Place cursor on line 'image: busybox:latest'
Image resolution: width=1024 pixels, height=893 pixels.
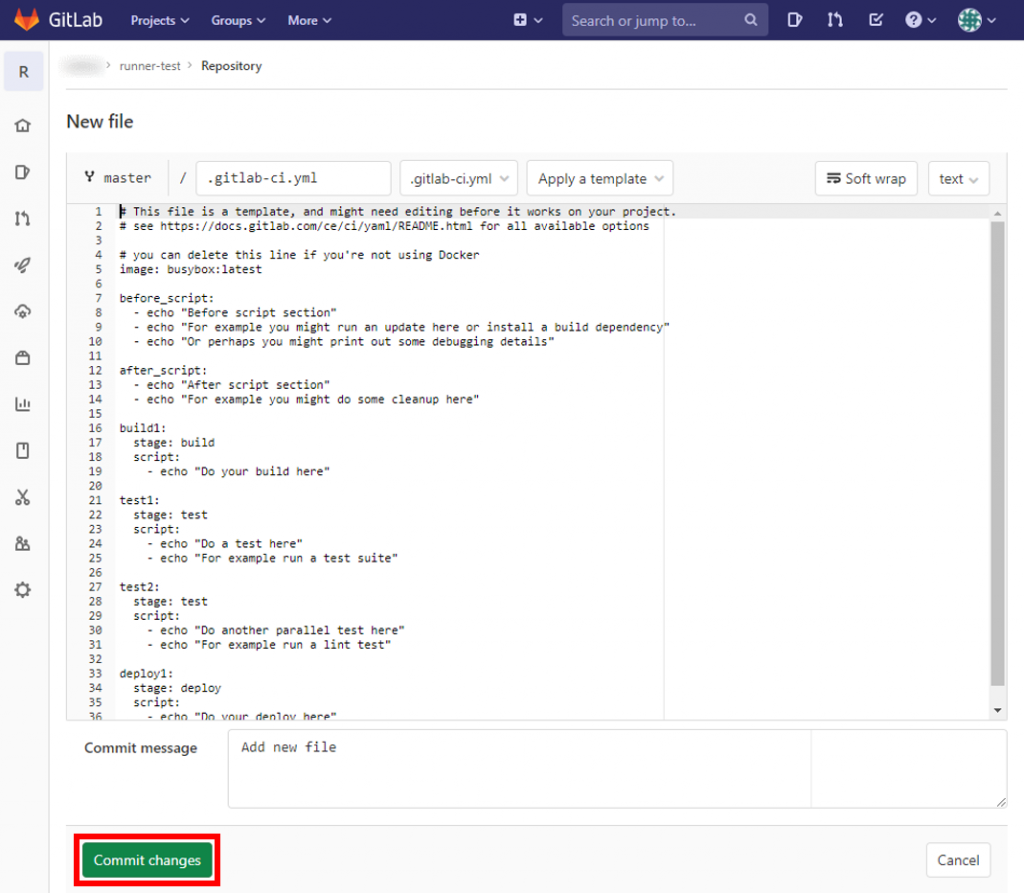point(191,269)
